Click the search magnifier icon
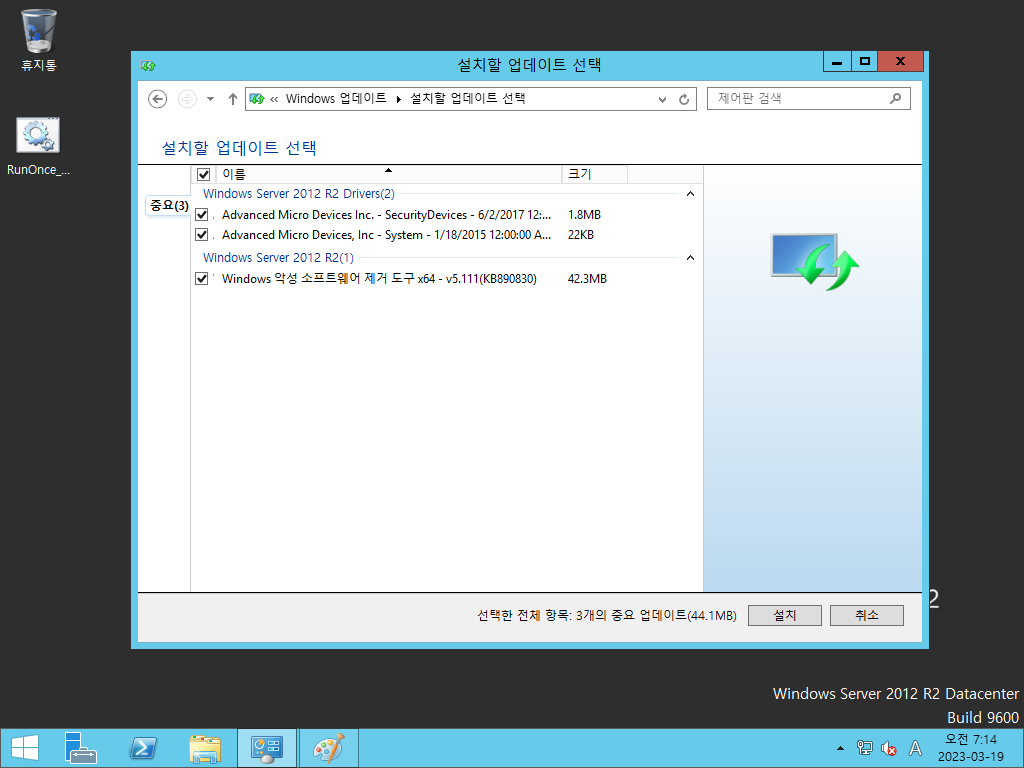This screenshot has height=768, width=1024. pos(895,99)
